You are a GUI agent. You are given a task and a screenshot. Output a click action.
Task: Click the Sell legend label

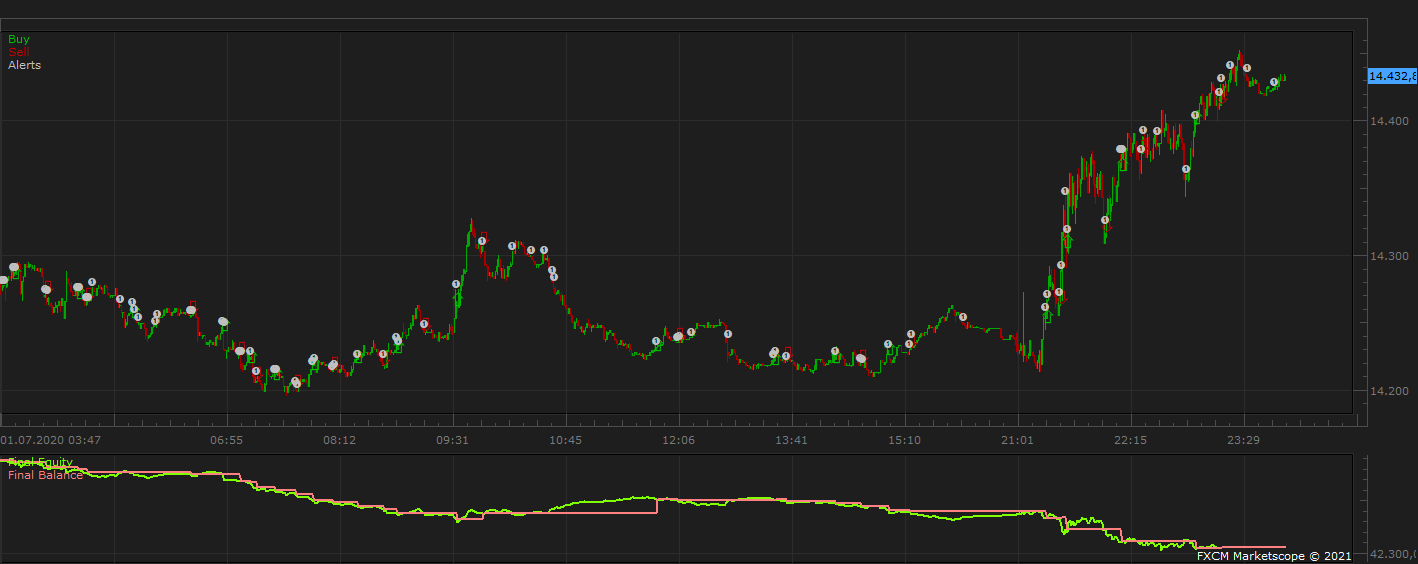[19, 52]
